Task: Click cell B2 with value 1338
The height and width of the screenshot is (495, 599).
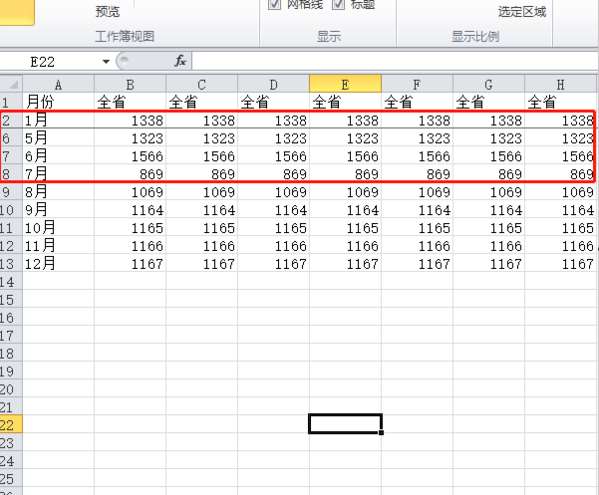Action: coord(130,120)
